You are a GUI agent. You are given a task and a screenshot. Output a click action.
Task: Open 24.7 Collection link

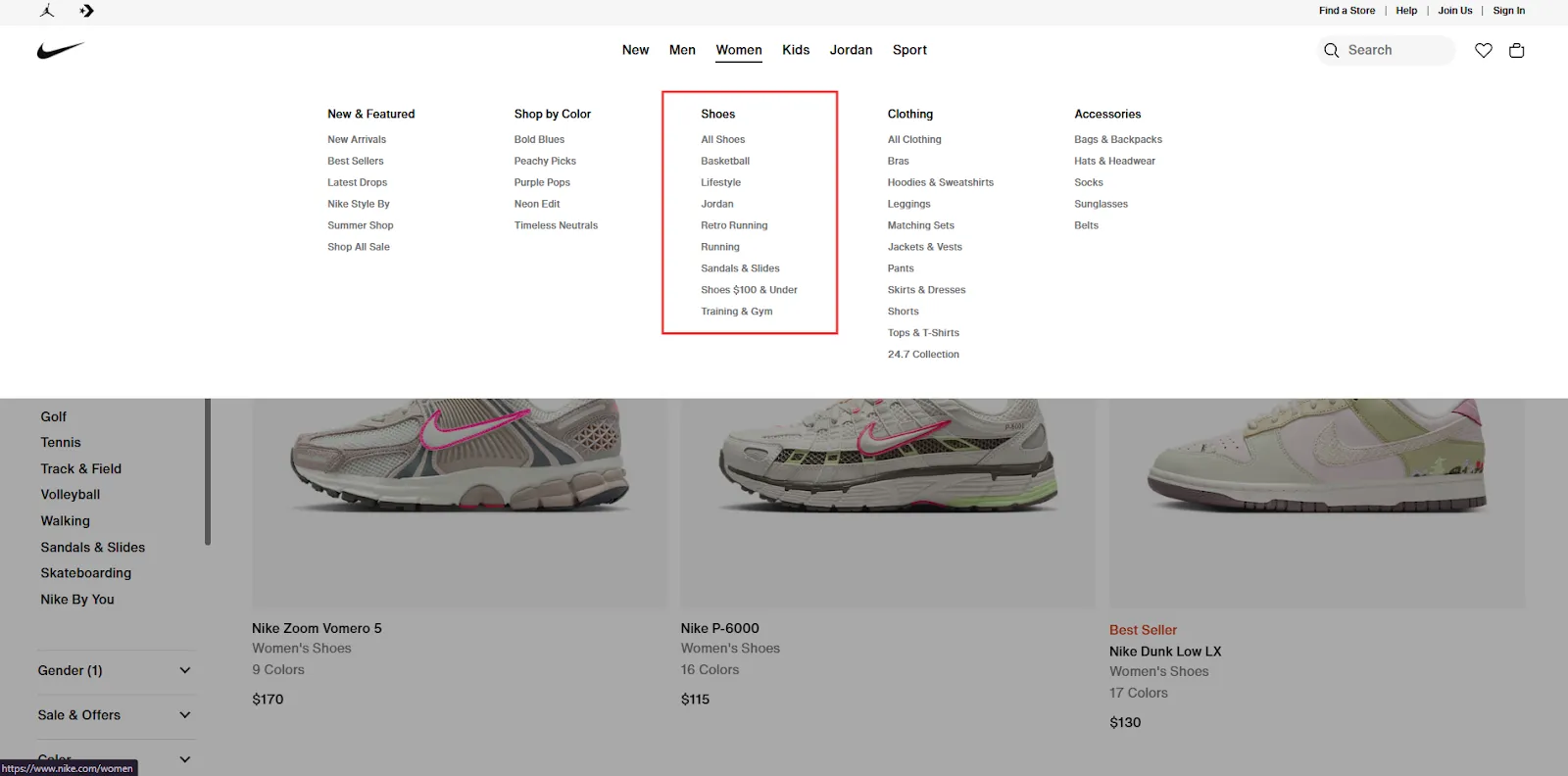923,355
